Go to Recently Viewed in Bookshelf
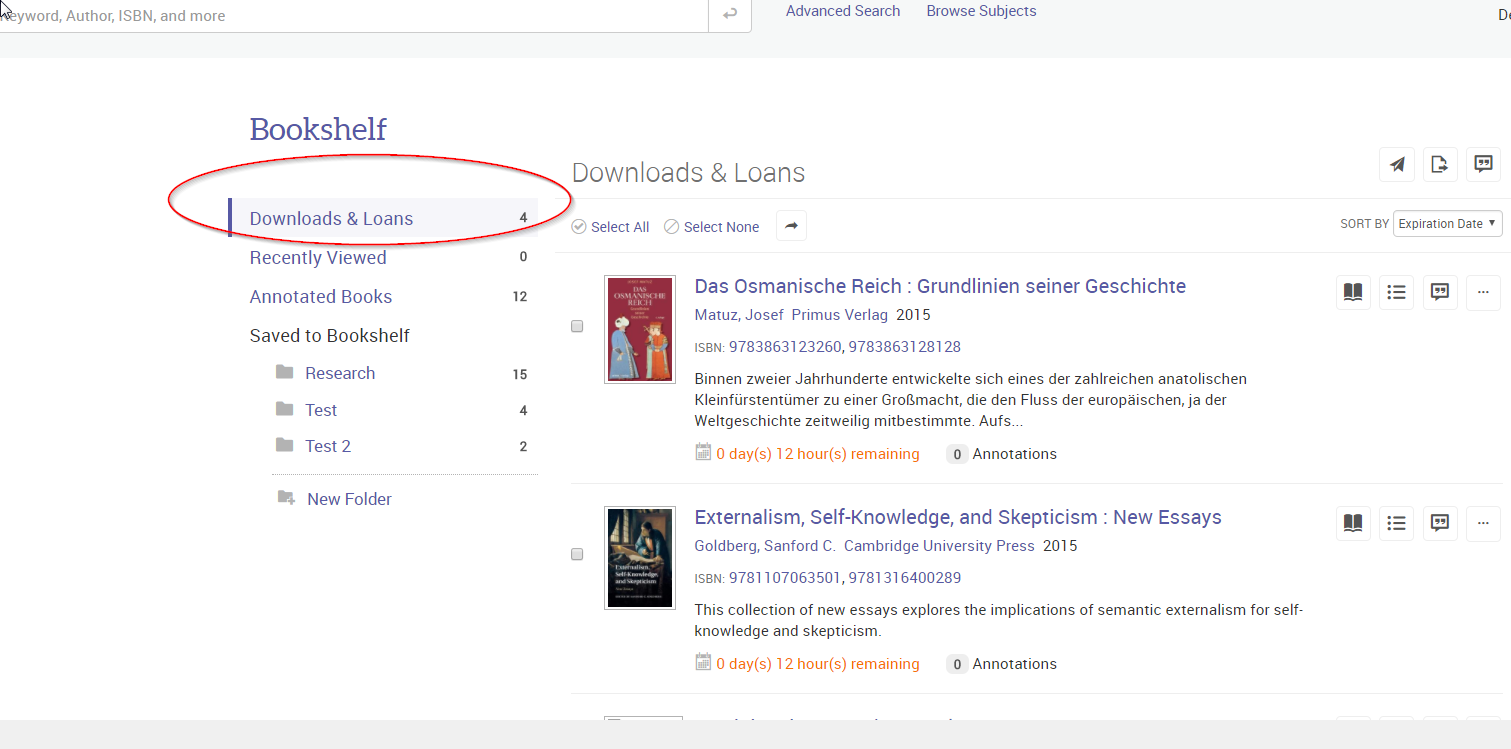Image resolution: width=1511 pixels, height=749 pixels. (x=318, y=258)
